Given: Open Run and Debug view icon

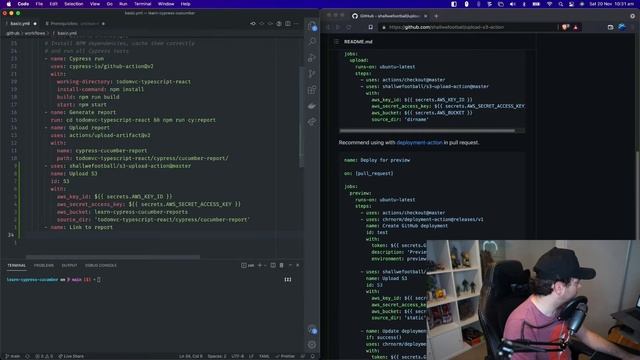Looking at the screenshot, I should point(312,58).
